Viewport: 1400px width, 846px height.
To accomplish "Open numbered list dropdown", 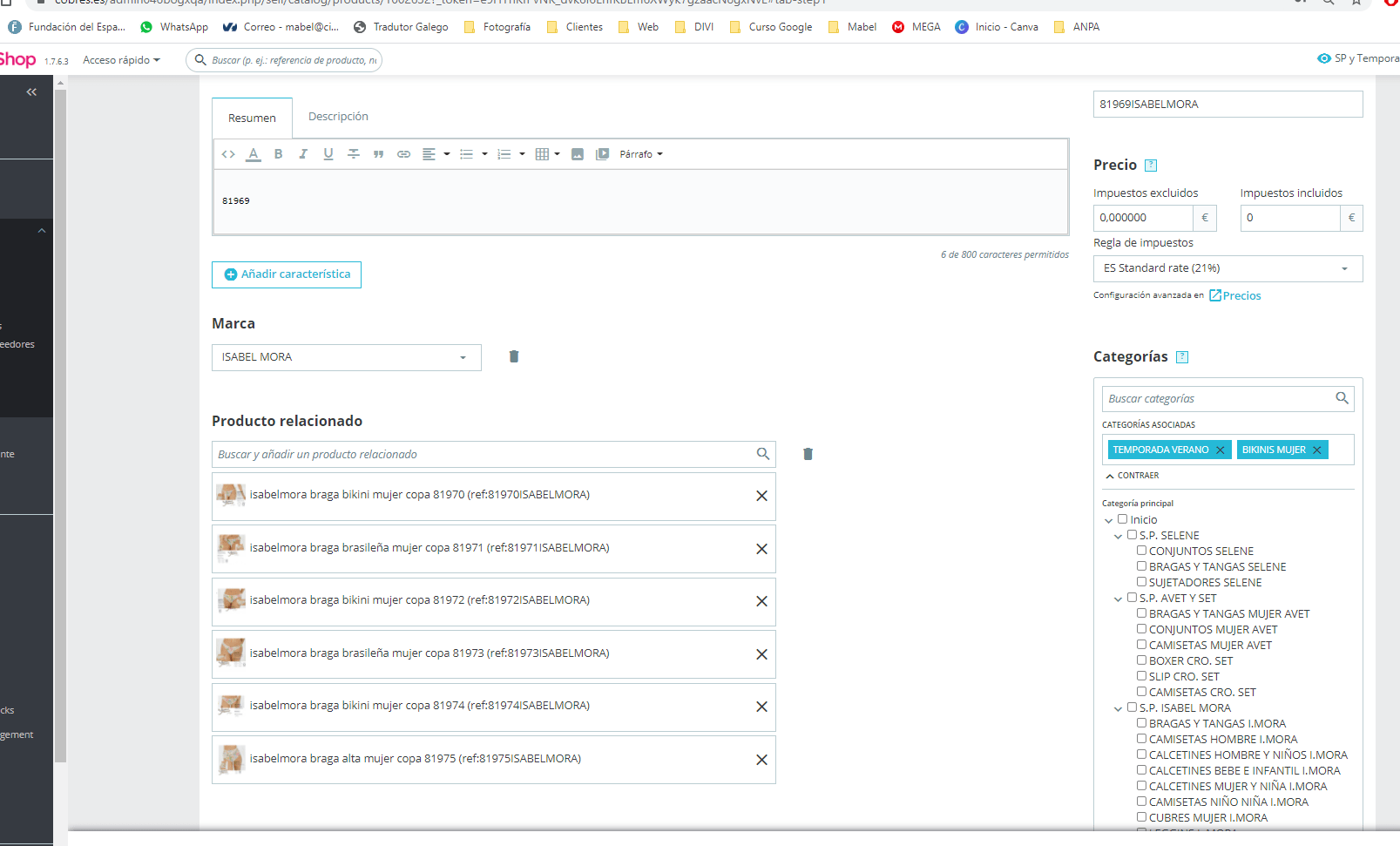I will [x=511, y=154].
